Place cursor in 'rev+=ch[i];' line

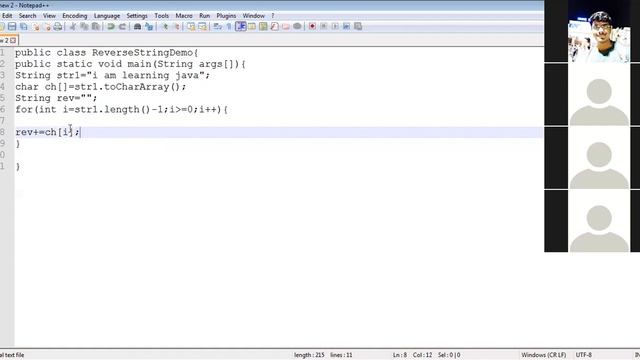click(x=48, y=132)
